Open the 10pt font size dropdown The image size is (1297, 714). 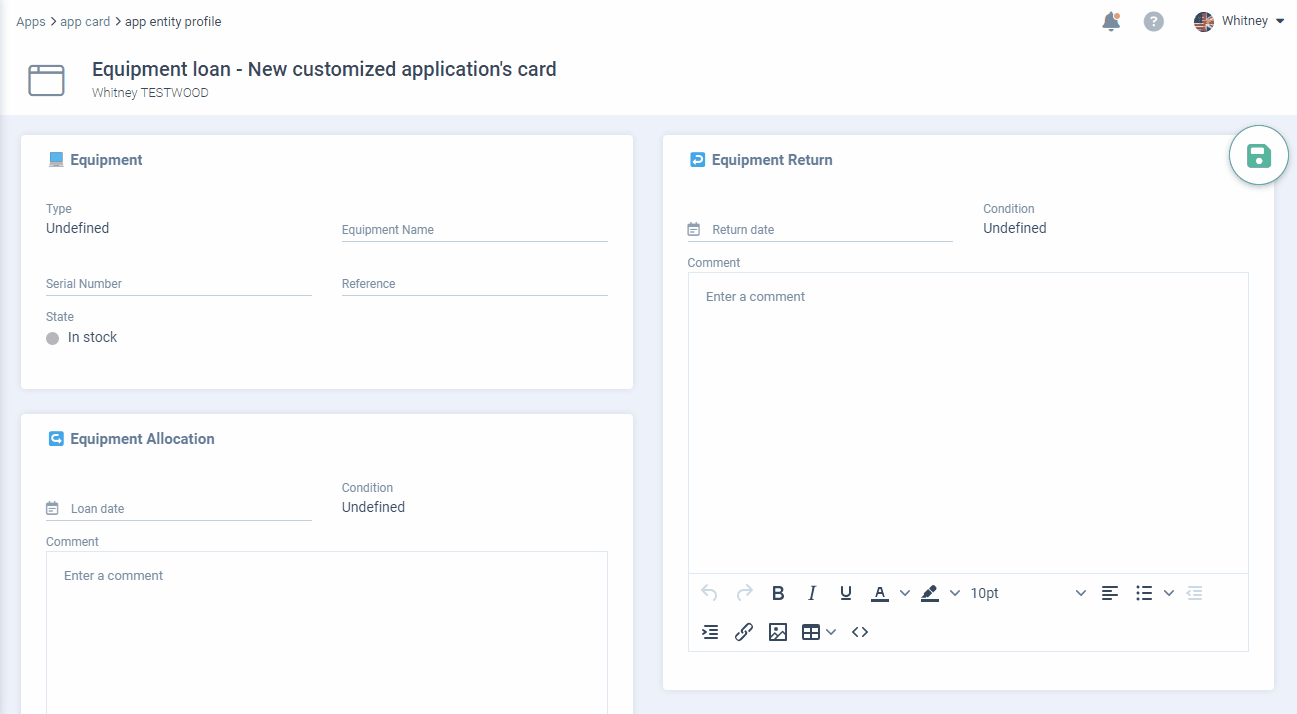pos(1027,593)
